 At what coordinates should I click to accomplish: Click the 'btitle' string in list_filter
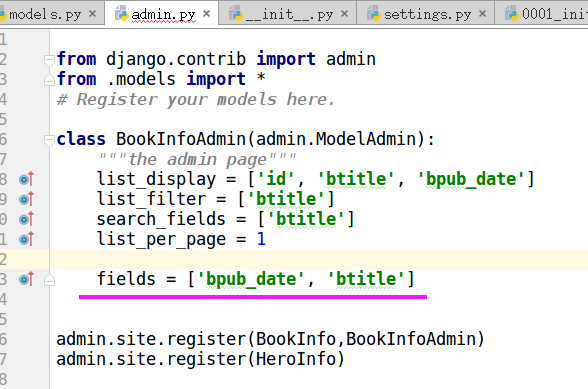pyautogui.click(x=286, y=199)
